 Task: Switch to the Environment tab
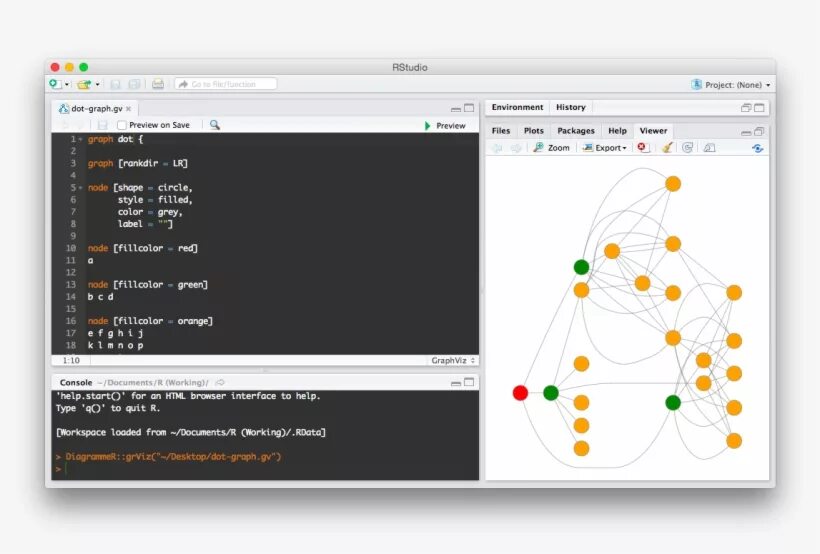pyautogui.click(x=517, y=107)
